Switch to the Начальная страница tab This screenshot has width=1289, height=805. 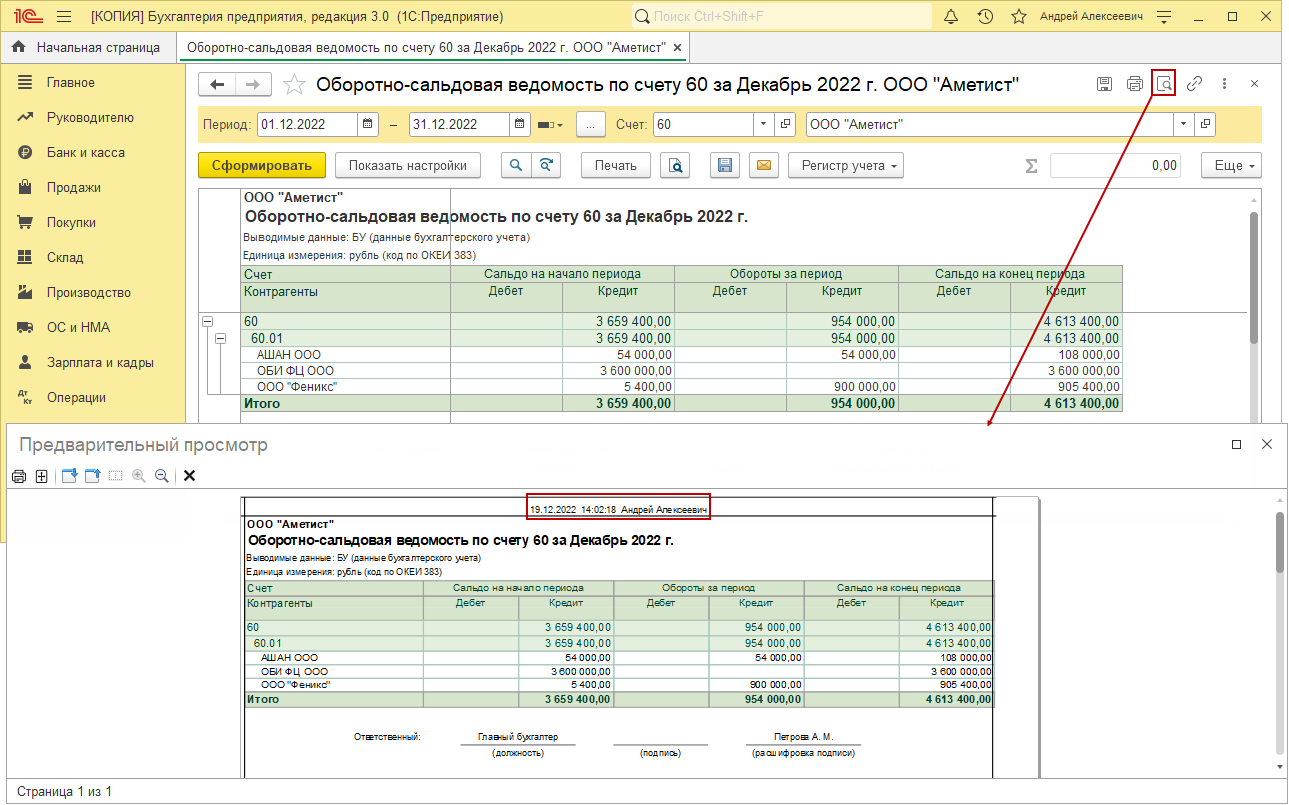[87, 47]
